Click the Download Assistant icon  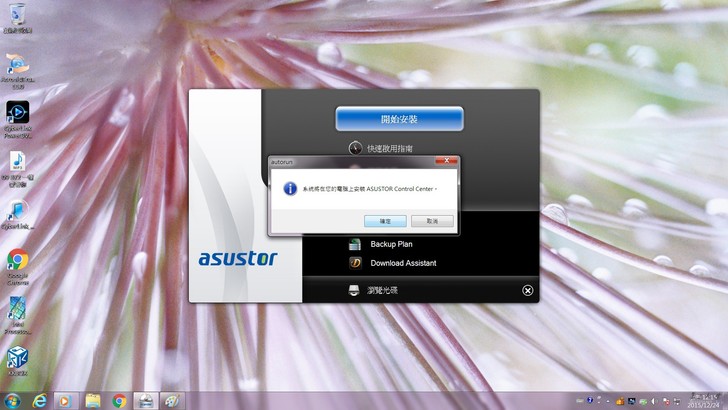(354, 263)
